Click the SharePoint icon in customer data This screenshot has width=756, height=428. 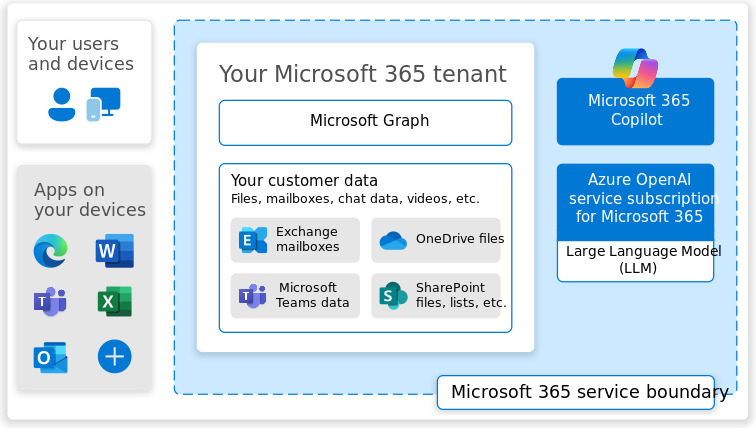coord(393,295)
